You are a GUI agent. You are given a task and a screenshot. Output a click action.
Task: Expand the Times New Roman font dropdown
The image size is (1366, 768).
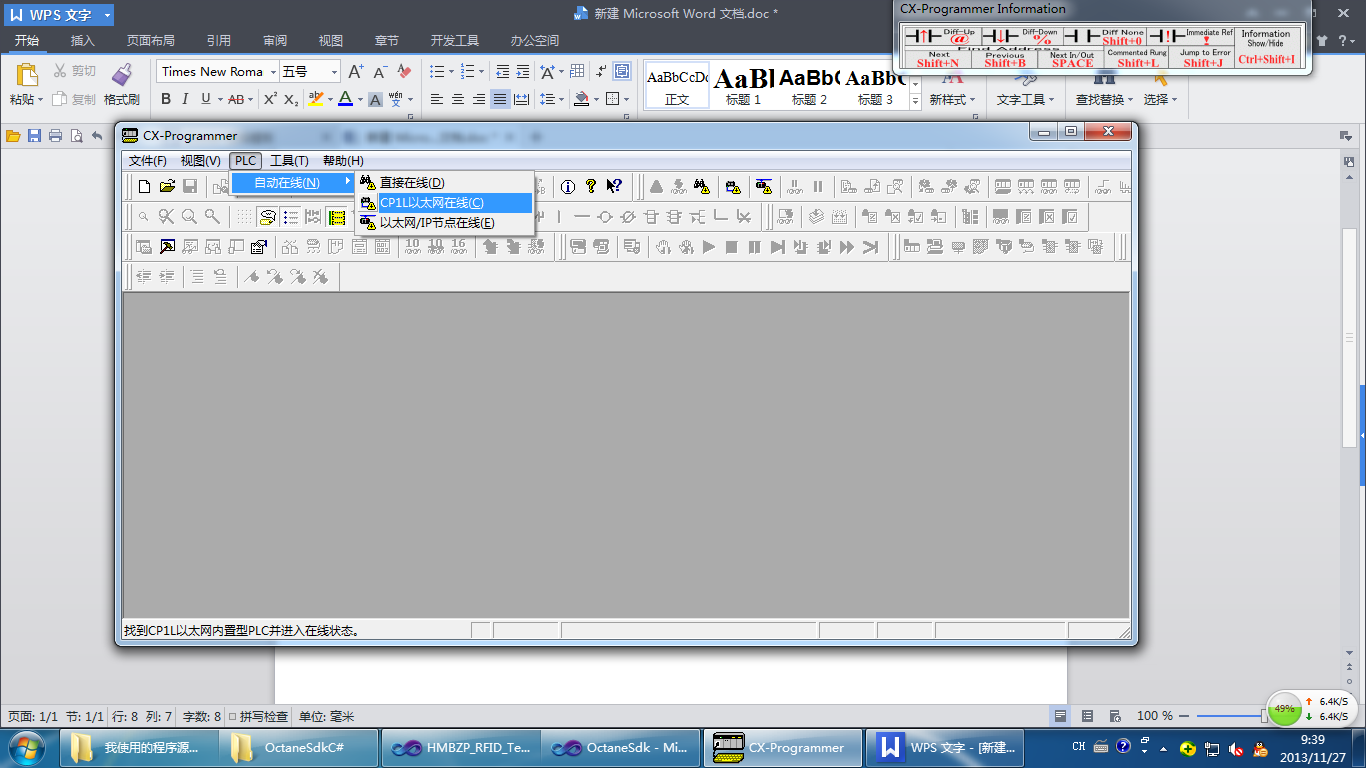[273, 72]
